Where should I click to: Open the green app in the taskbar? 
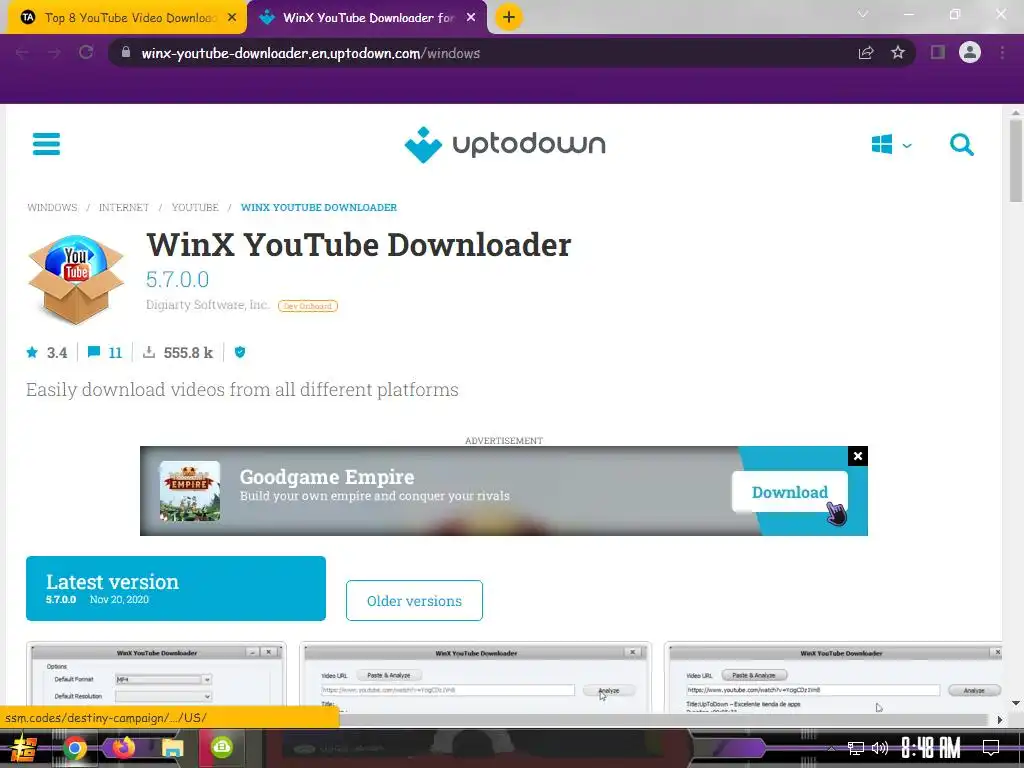coord(222,748)
